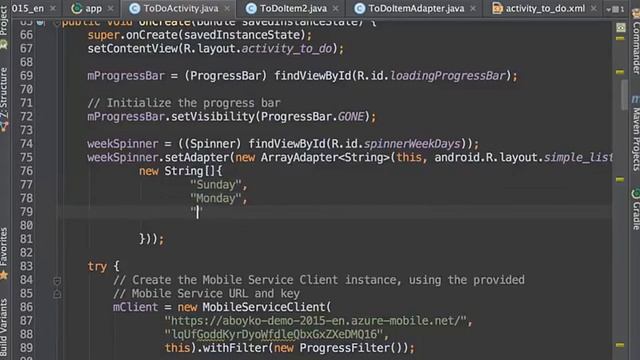Click the Maven Projects m icon

[x=636, y=99]
